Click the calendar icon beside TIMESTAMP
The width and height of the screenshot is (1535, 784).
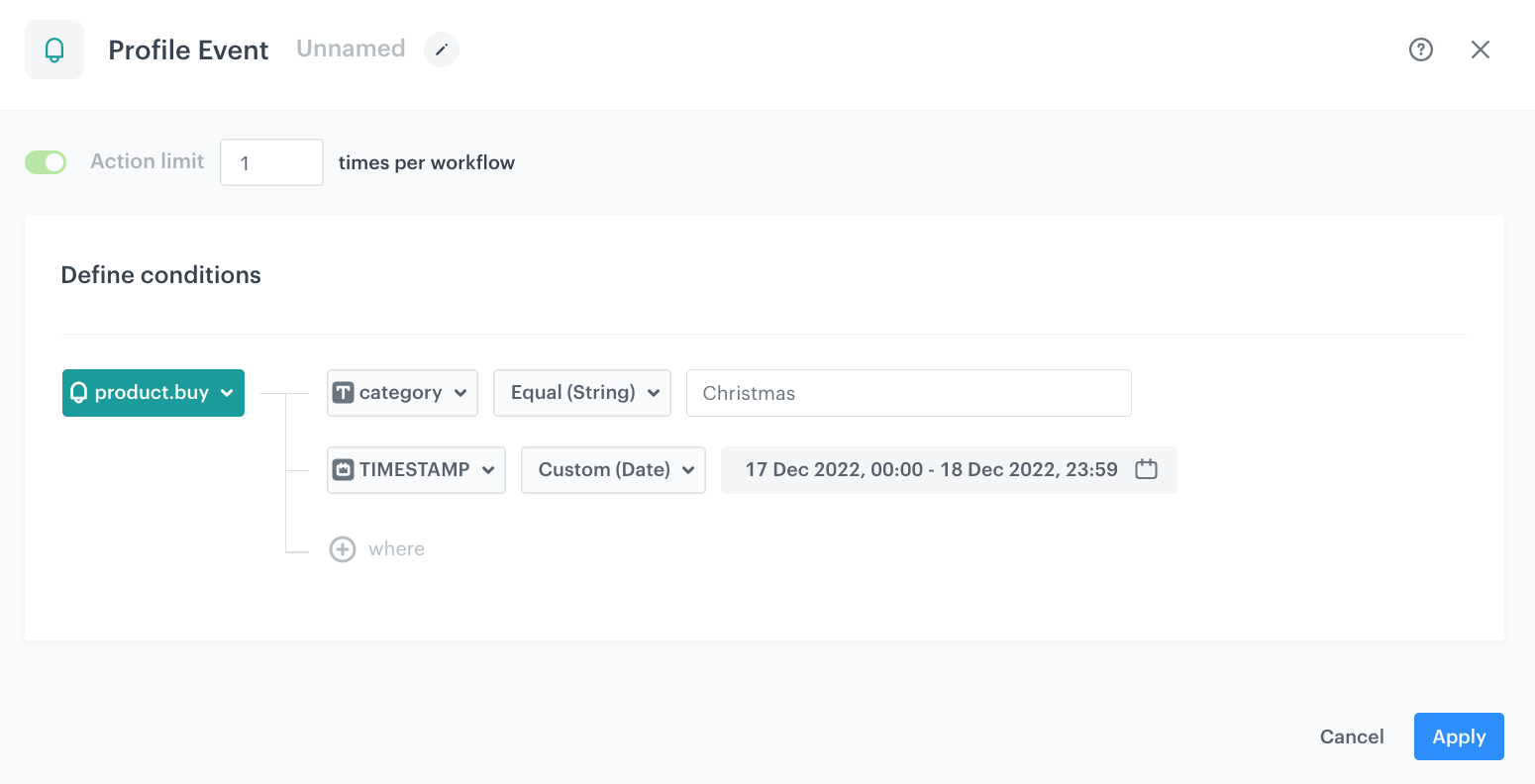(344, 470)
